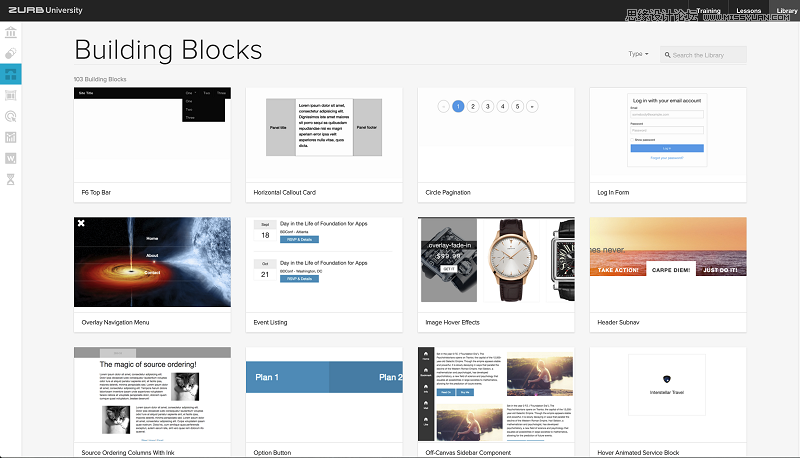Click the pill capsule icon in sidebar

click(x=10, y=52)
